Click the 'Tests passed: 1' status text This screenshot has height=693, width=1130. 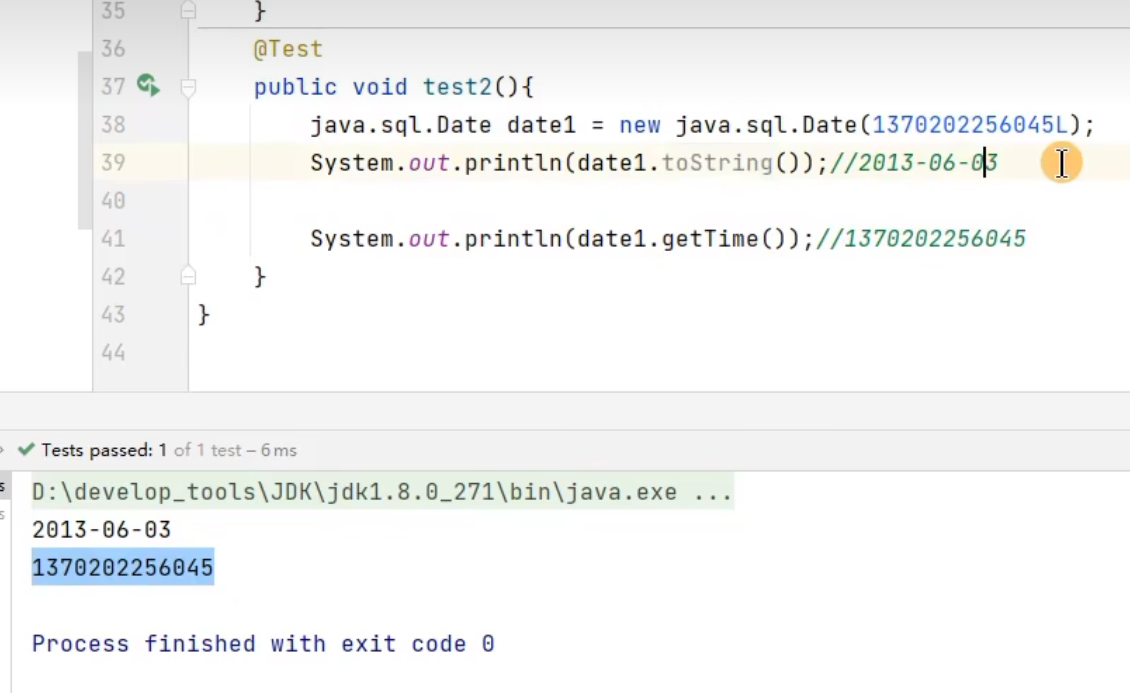104,450
